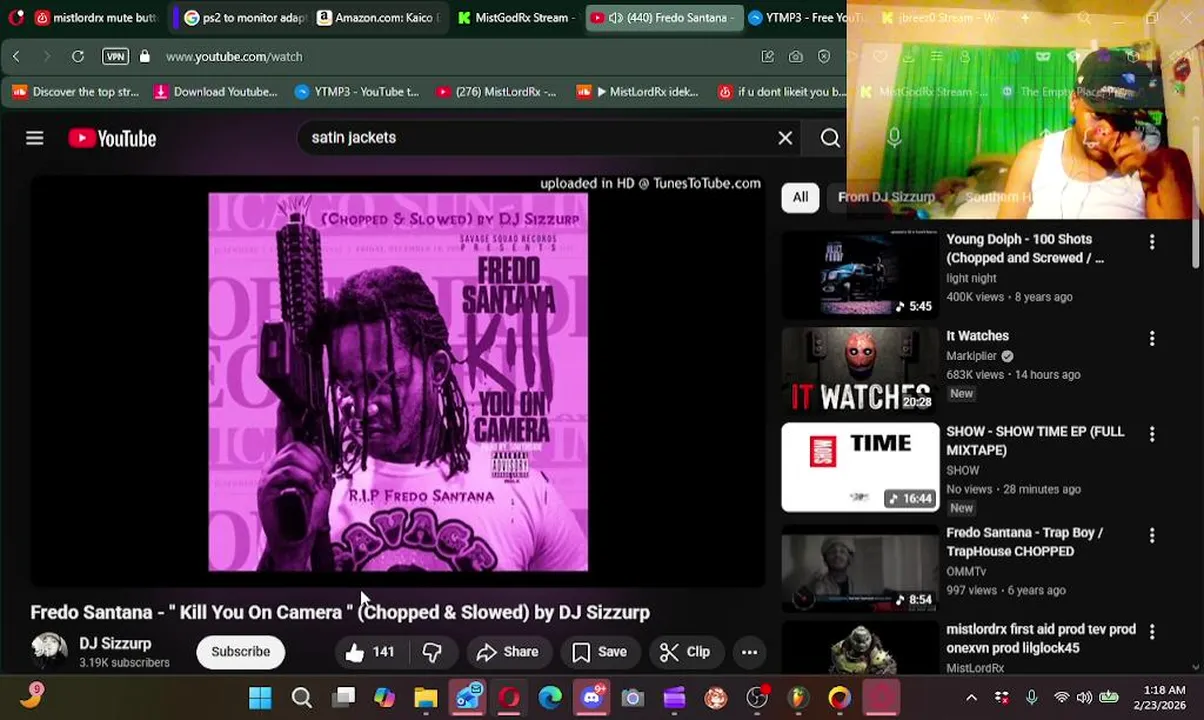The width and height of the screenshot is (1204, 720).
Task: Select the 'From DJ Sizzurp' filter chip
Action: coord(886,197)
